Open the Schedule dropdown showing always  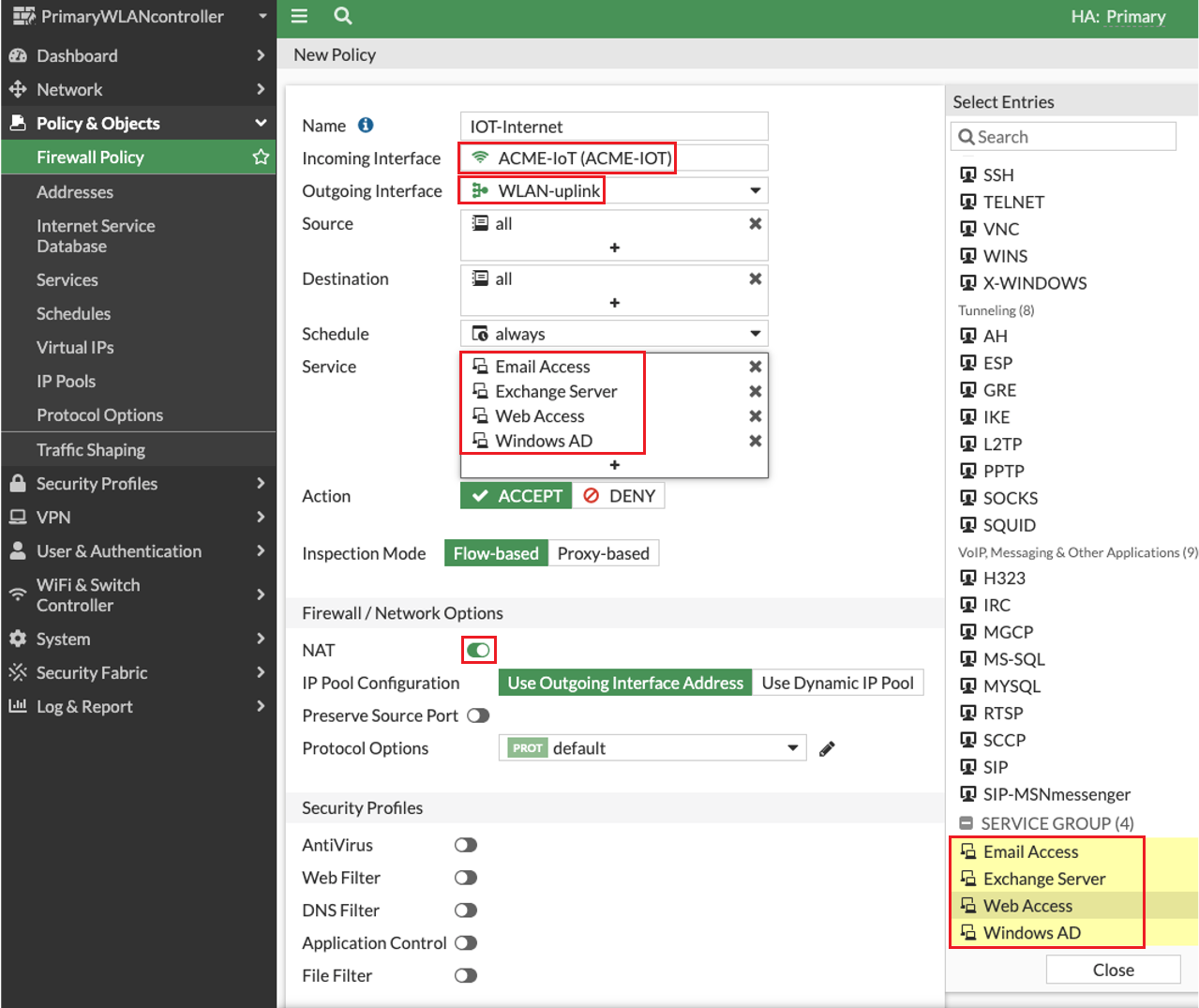[x=755, y=334]
